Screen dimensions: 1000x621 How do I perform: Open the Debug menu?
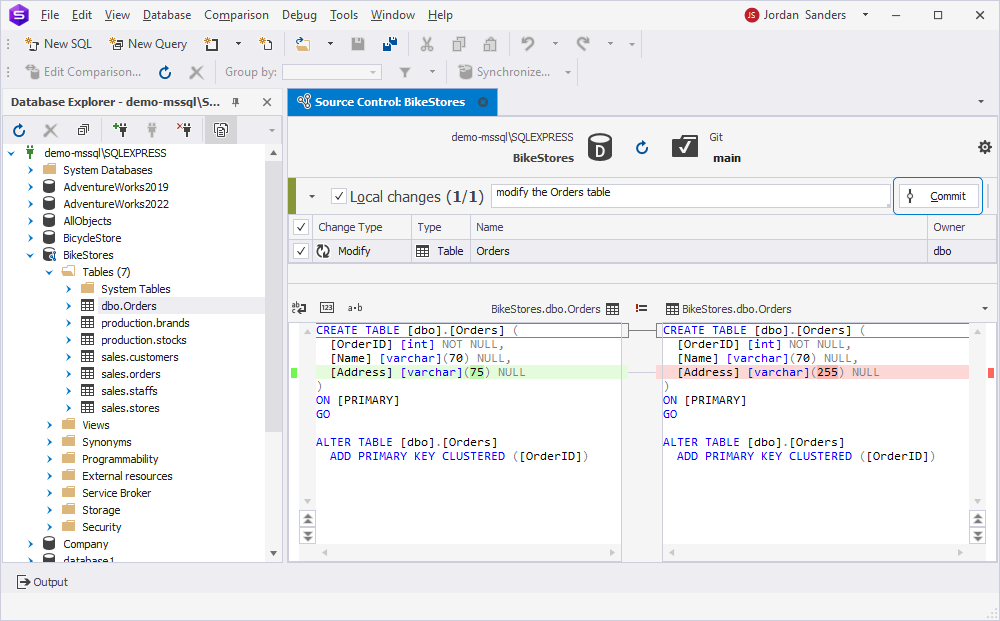[299, 15]
